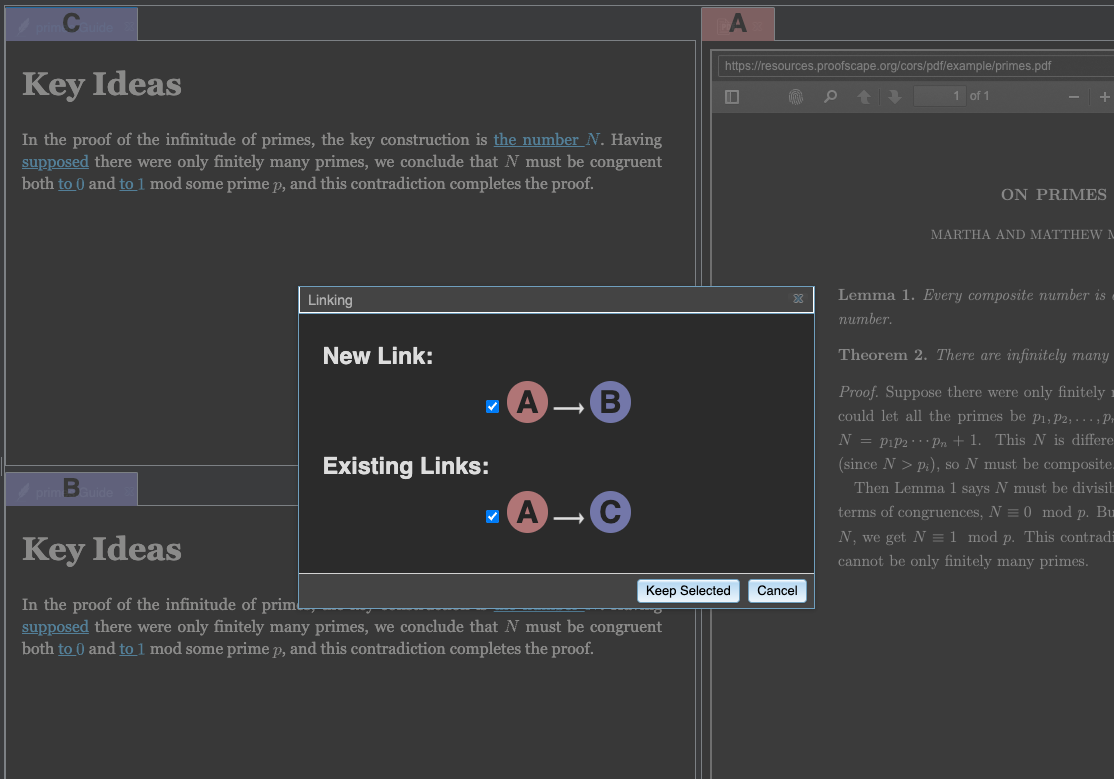The height and width of the screenshot is (779, 1114).
Task: Click circle A in the Existing Links row
Action: pyautogui.click(x=527, y=512)
